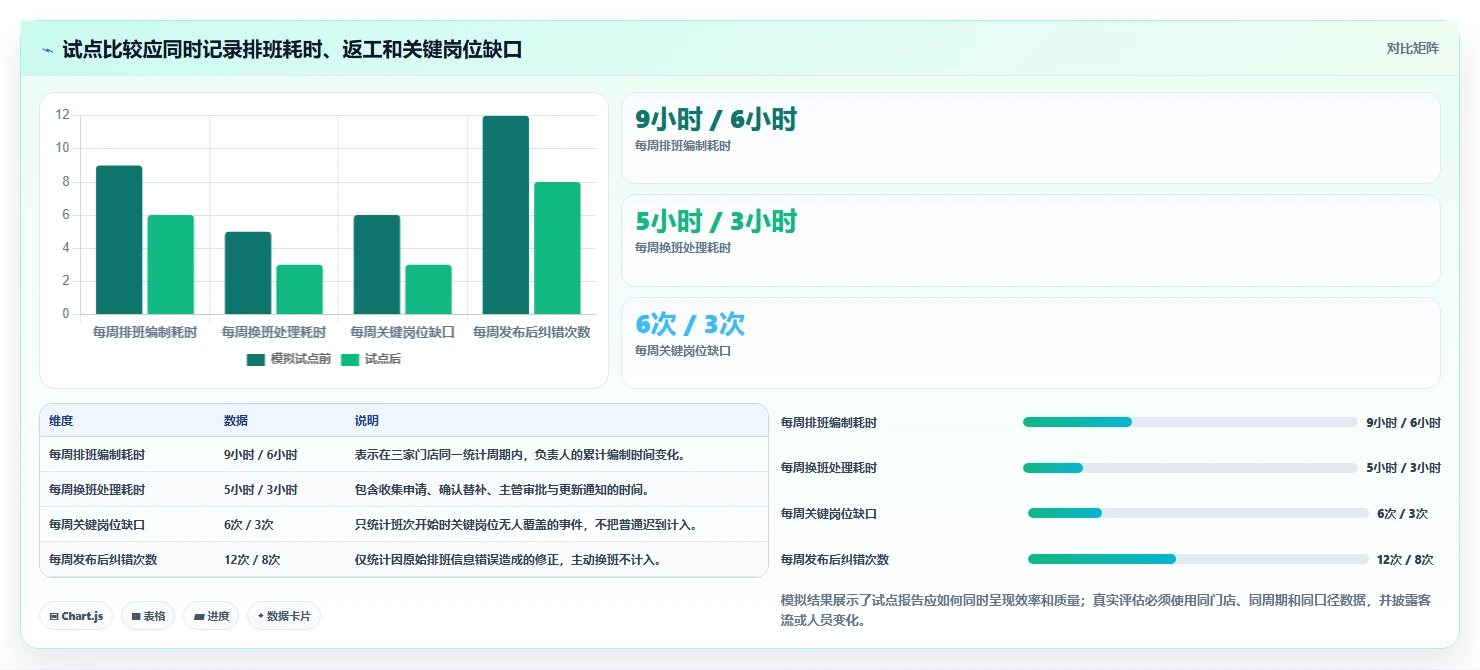Click the description starting 表示在三家门店
1480x670 pixels.
520,455
